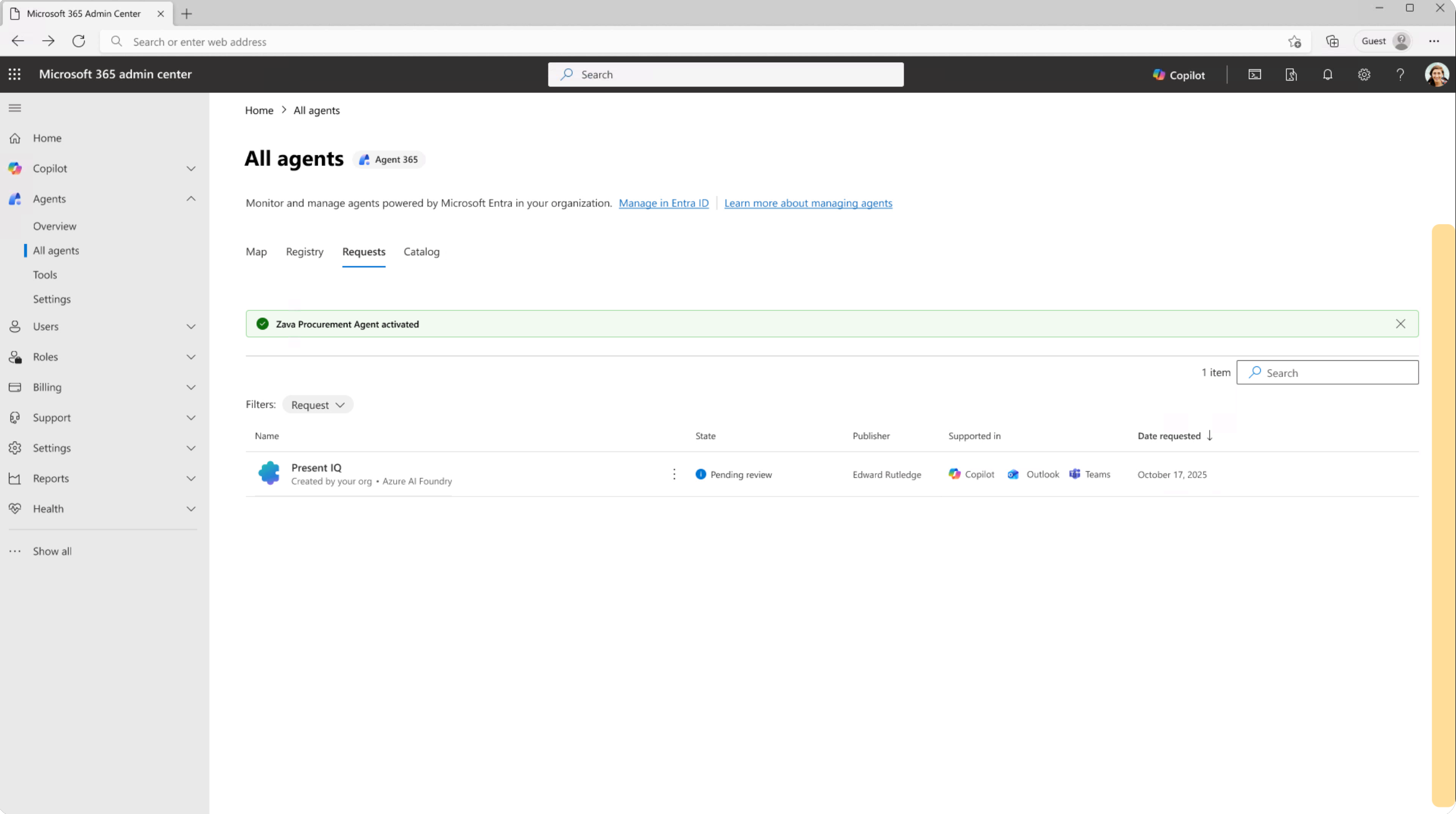
Task: Open Learn more about managing agents link
Action: click(808, 203)
